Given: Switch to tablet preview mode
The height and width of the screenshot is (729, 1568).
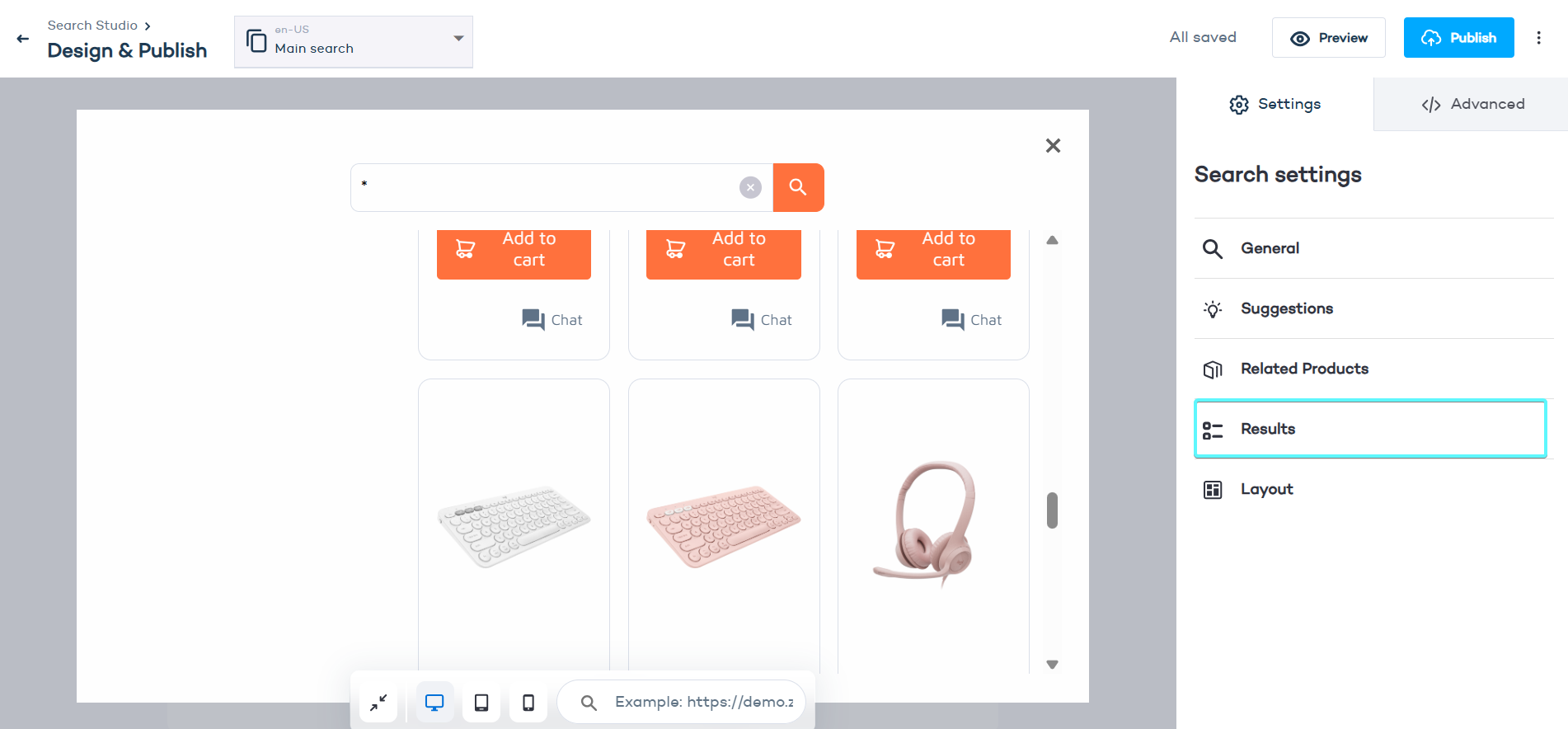Looking at the screenshot, I should (481, 703).
